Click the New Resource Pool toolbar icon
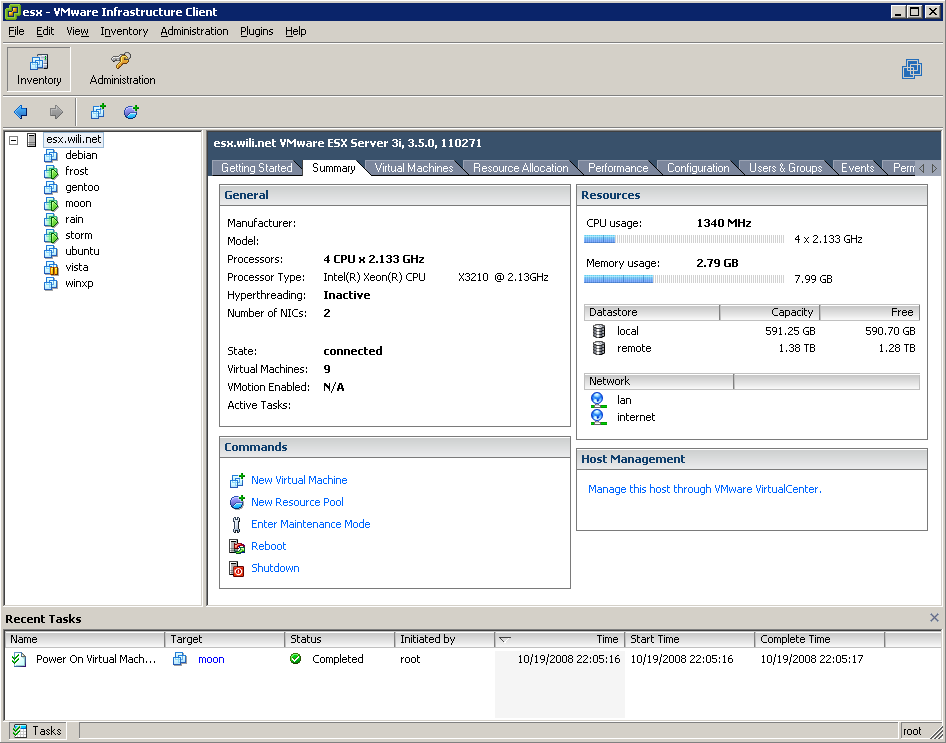Screen dimensions: 946x743 click(x=131, y=112)
